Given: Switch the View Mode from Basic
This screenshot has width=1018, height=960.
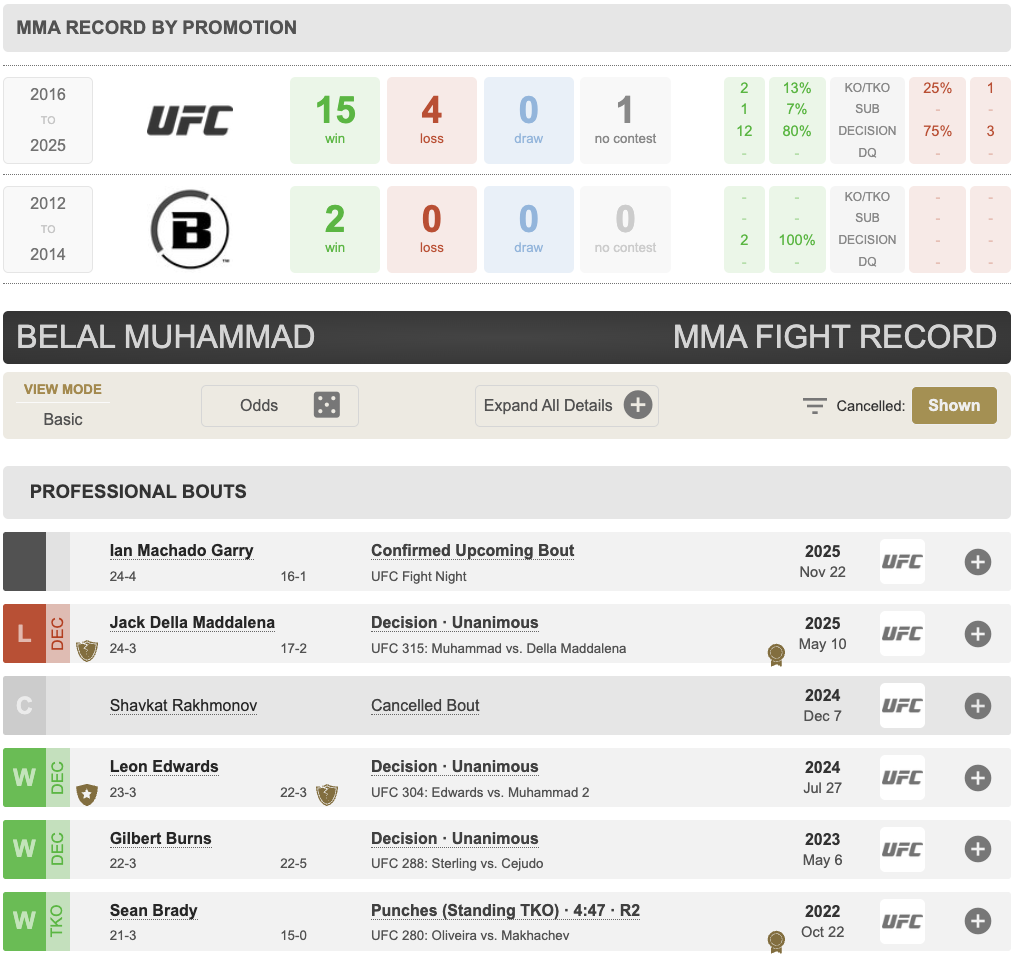Looking at the screenshot, I should [x=63, y=419].
